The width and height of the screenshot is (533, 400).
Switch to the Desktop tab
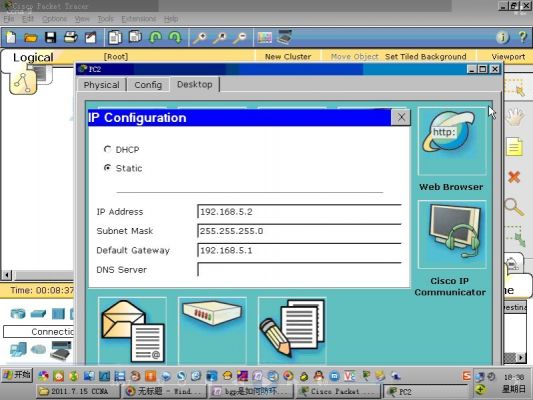(x=195, y=84)
